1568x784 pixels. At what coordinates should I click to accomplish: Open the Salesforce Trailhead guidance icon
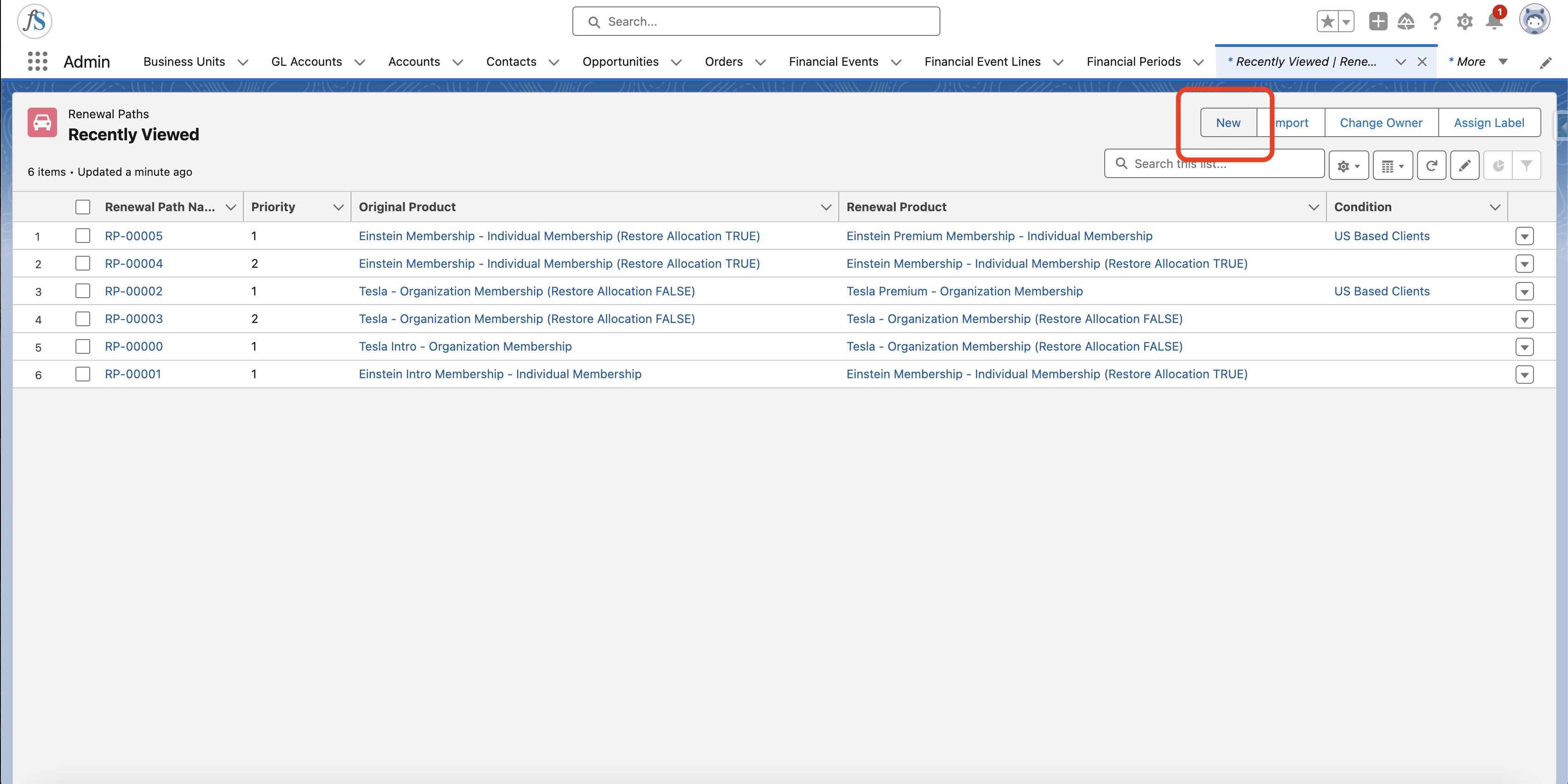(1406, 22)
